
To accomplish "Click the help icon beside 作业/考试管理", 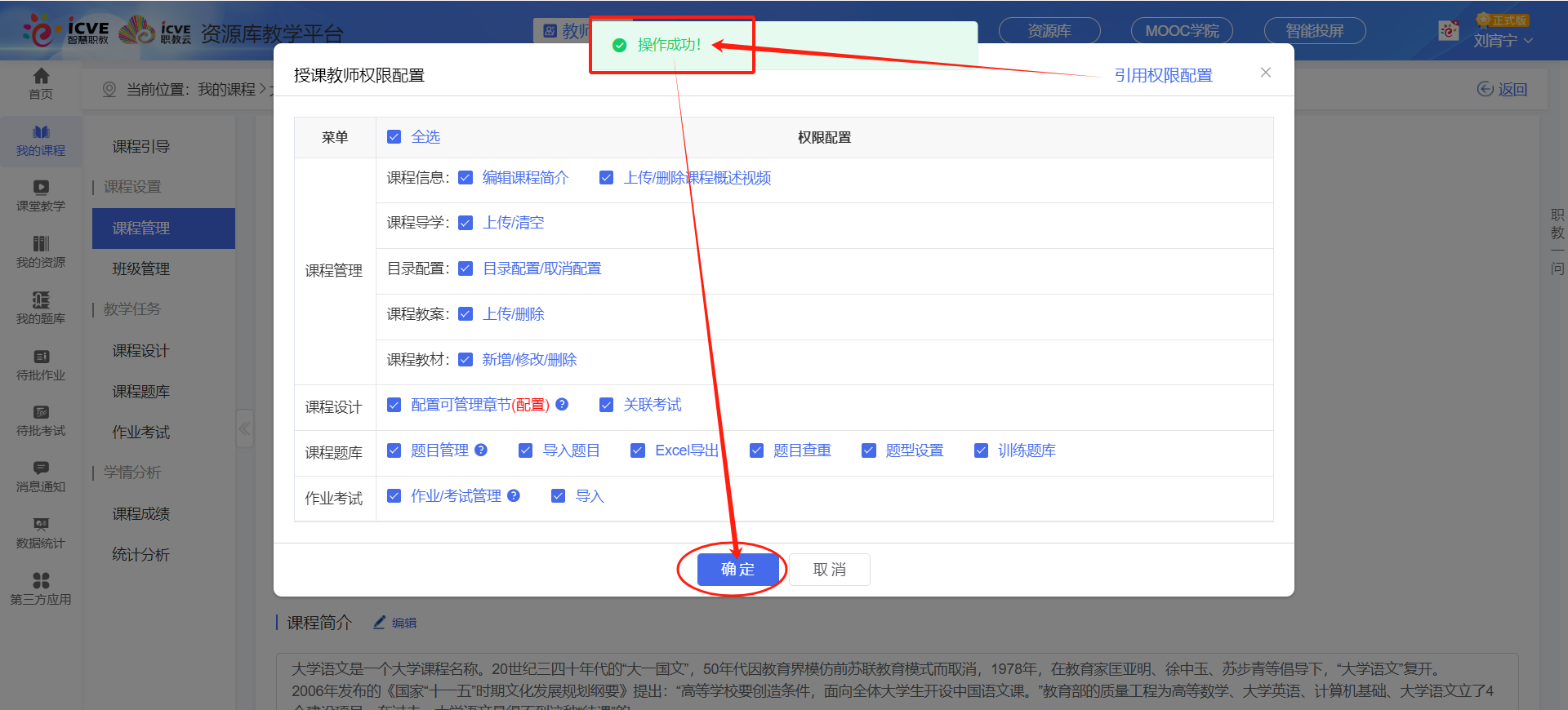I will tap(514, 495).
